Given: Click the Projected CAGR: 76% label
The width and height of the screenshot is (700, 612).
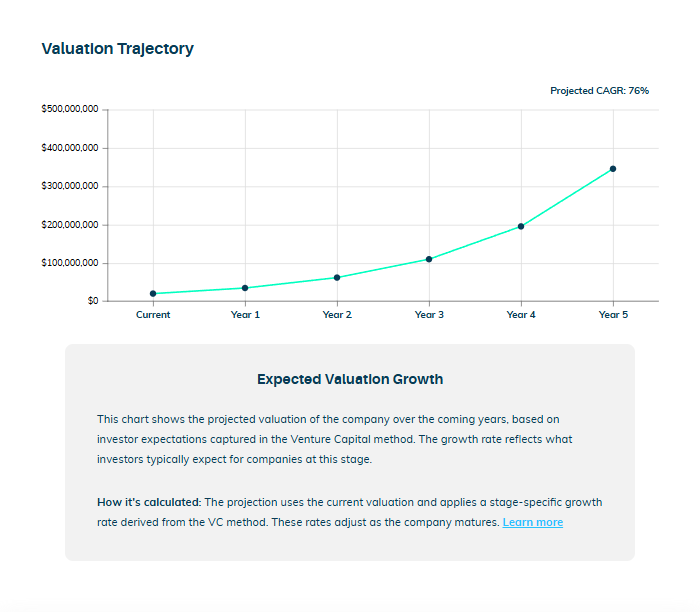Looking at the screenshot, I should [x=599, y=91].
